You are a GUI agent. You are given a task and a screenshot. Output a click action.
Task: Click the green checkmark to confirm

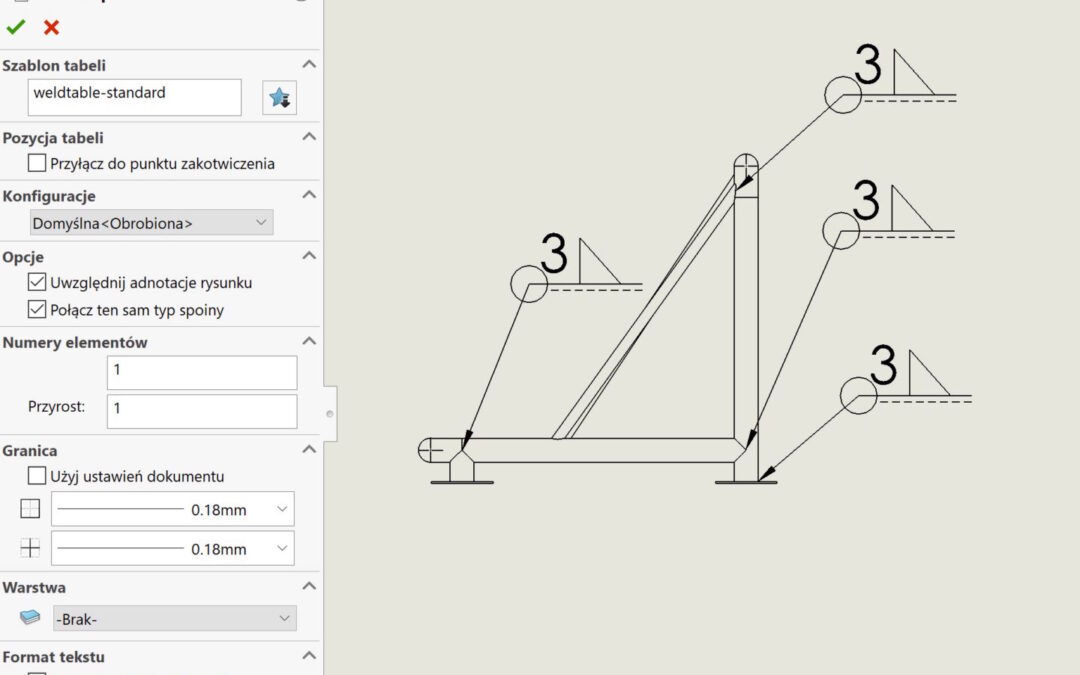pyautogui.click(x=15, y=27)
